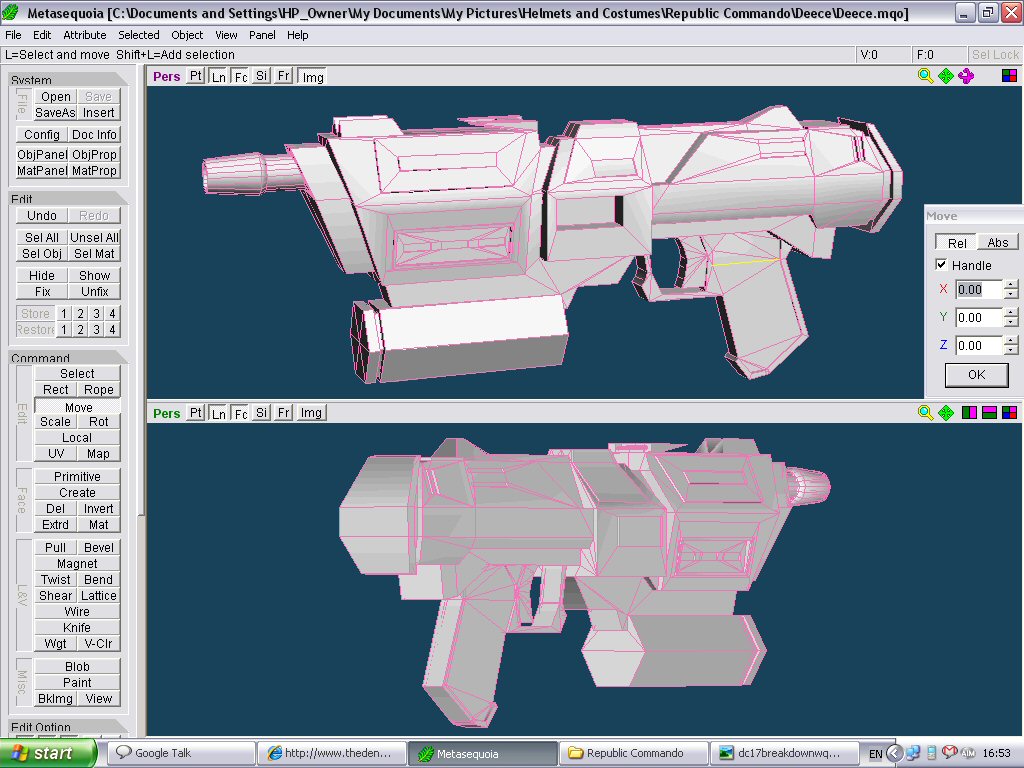Open the Pers view dropdown in bottom viewport
1024x768 pixels.
click(167, 413)
